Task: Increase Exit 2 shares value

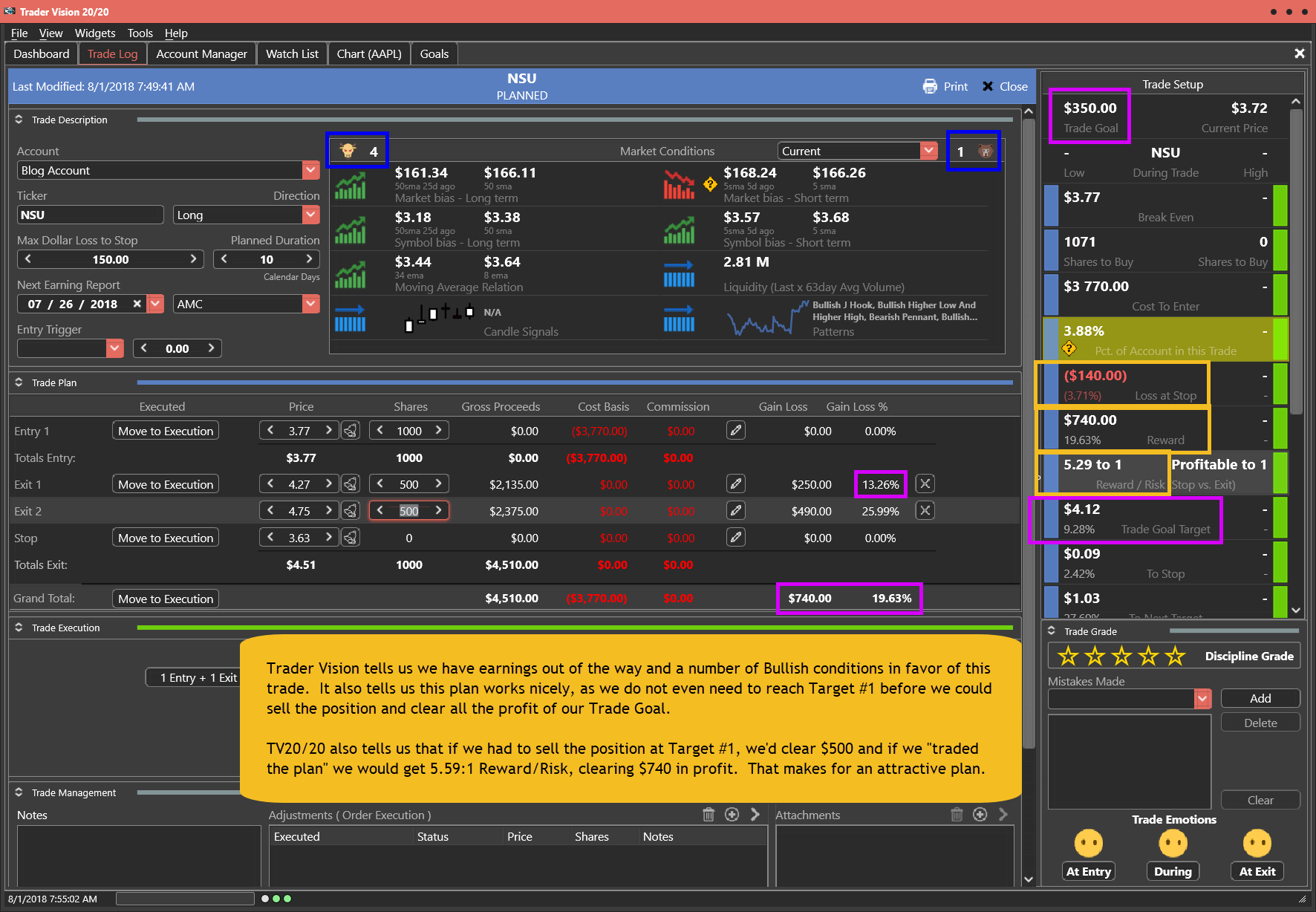Action: pos(438,510)
